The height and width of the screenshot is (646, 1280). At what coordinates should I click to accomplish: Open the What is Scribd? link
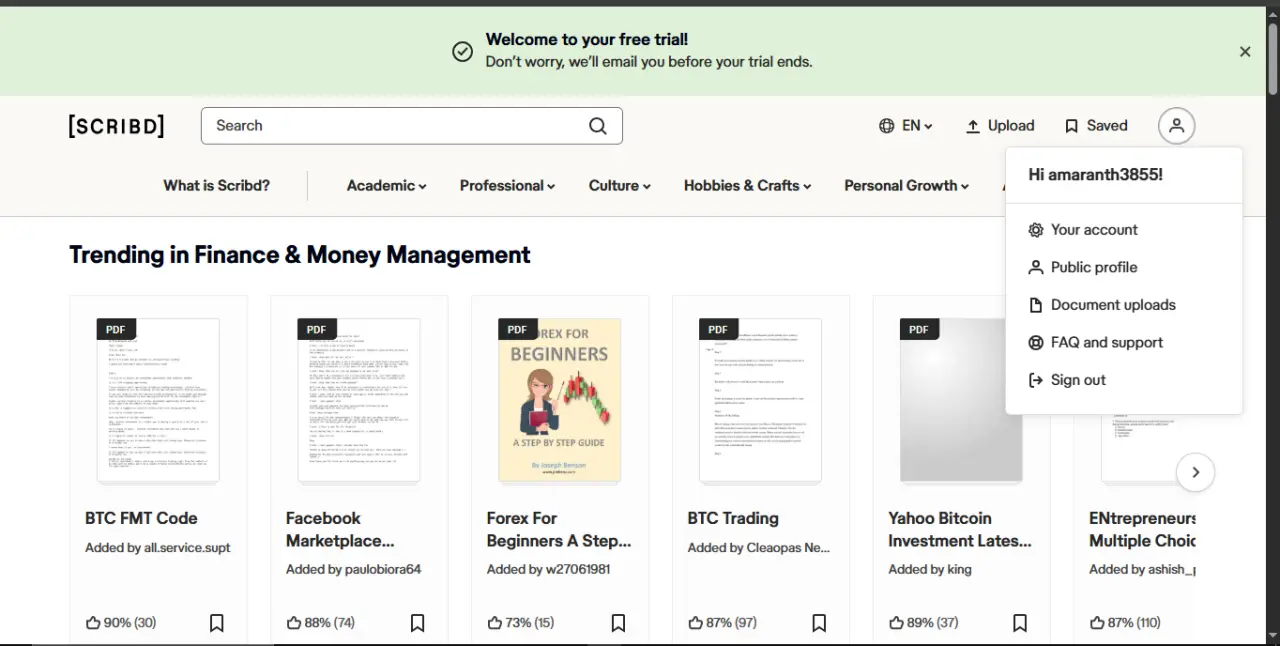point(216,186)
